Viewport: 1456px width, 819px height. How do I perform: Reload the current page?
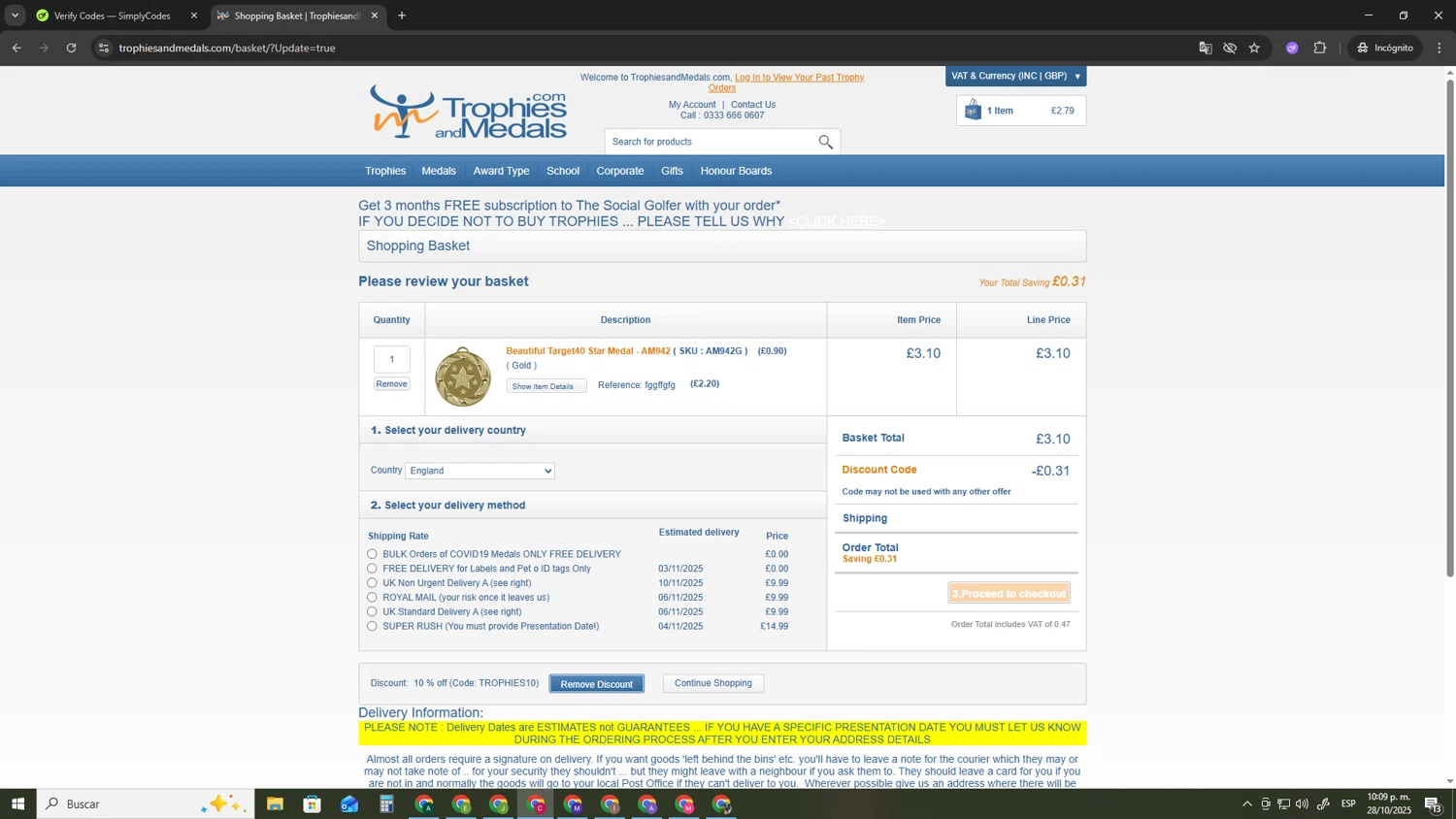pyautogui.click(x=71, y=48)
